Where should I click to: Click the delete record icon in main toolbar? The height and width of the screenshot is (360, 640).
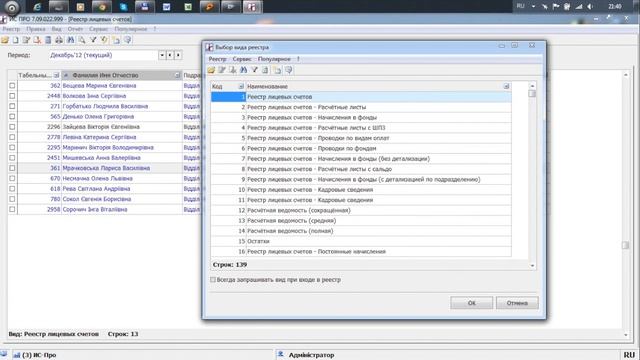(x=37, y=40)
